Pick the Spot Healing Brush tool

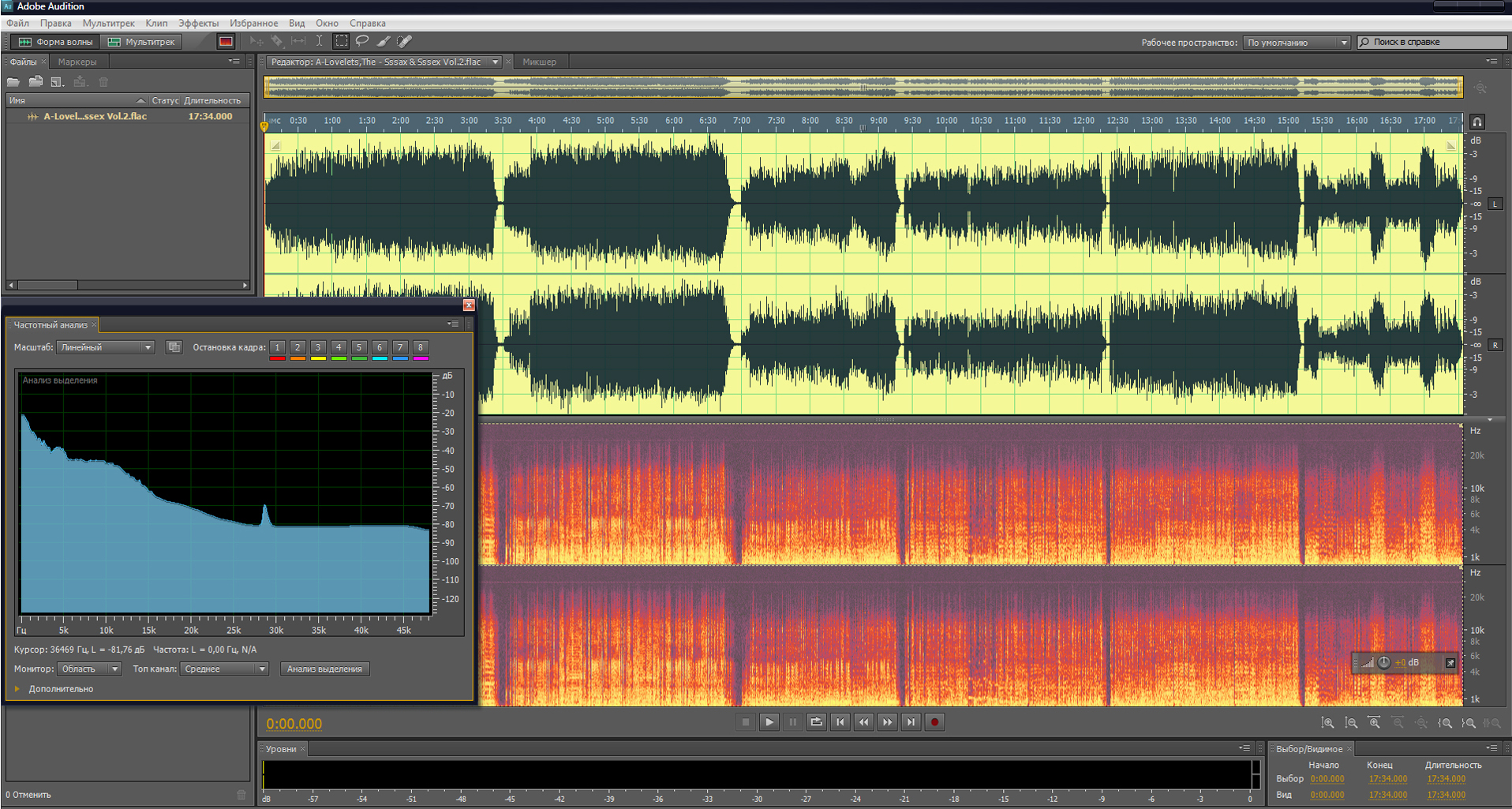click(x=405, y=41)
